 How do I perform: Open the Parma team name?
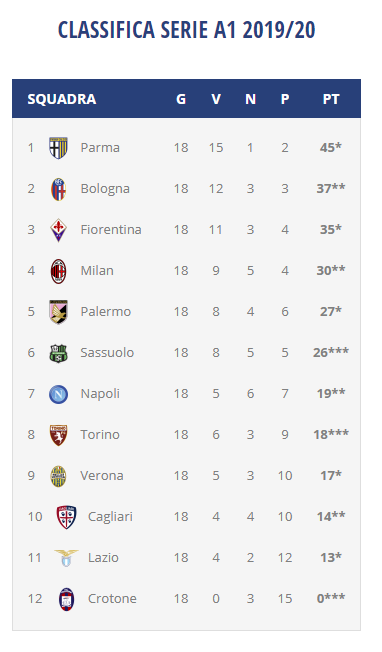tap(100, 148)
